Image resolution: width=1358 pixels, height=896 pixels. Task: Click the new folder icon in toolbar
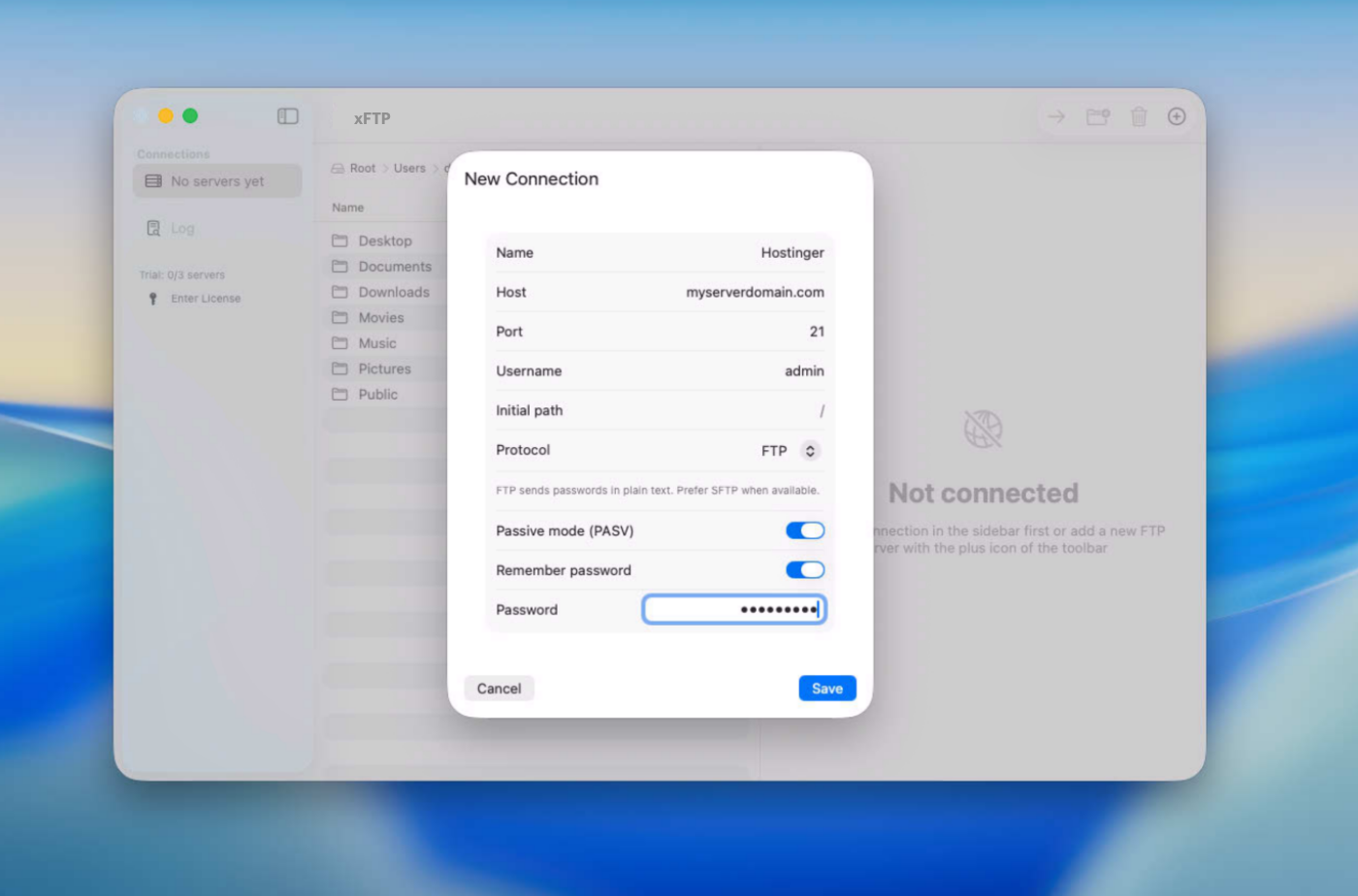[x=1097, y=117]
